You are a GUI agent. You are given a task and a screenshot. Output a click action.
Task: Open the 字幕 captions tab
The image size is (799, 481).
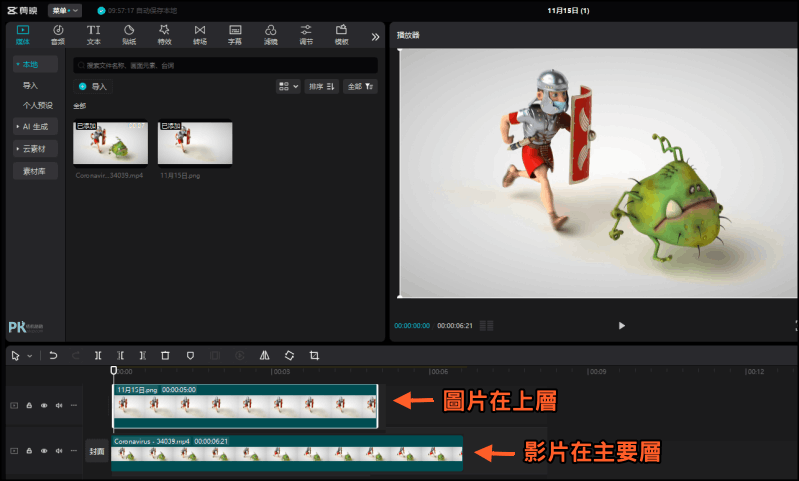[235, 35]
